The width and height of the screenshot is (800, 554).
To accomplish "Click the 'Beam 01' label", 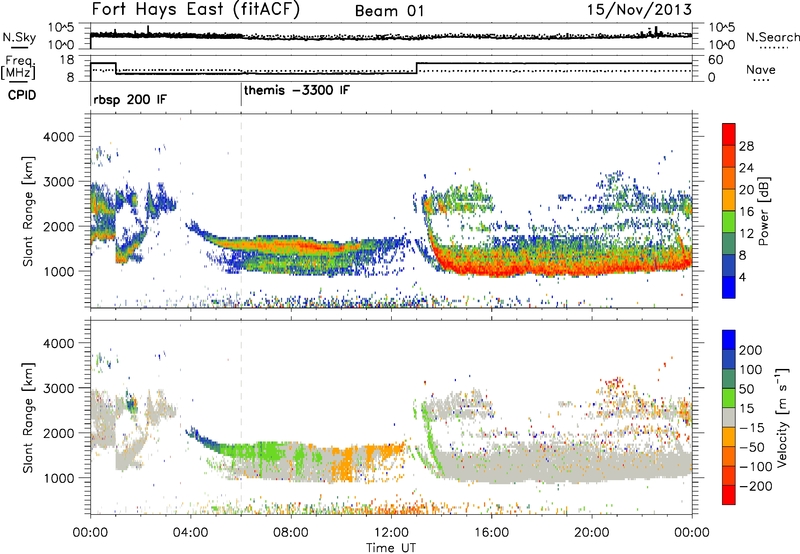I will (x=389, y=11).
